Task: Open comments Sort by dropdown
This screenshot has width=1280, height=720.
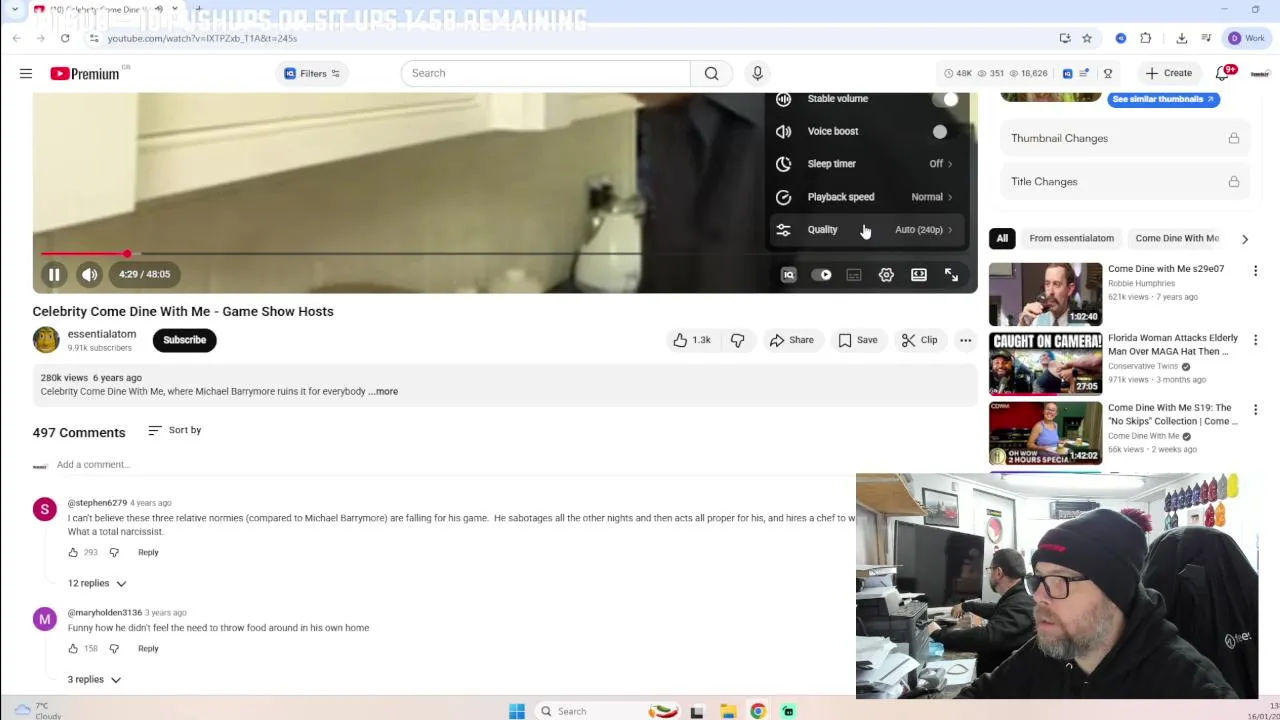Action: [175, 430]
